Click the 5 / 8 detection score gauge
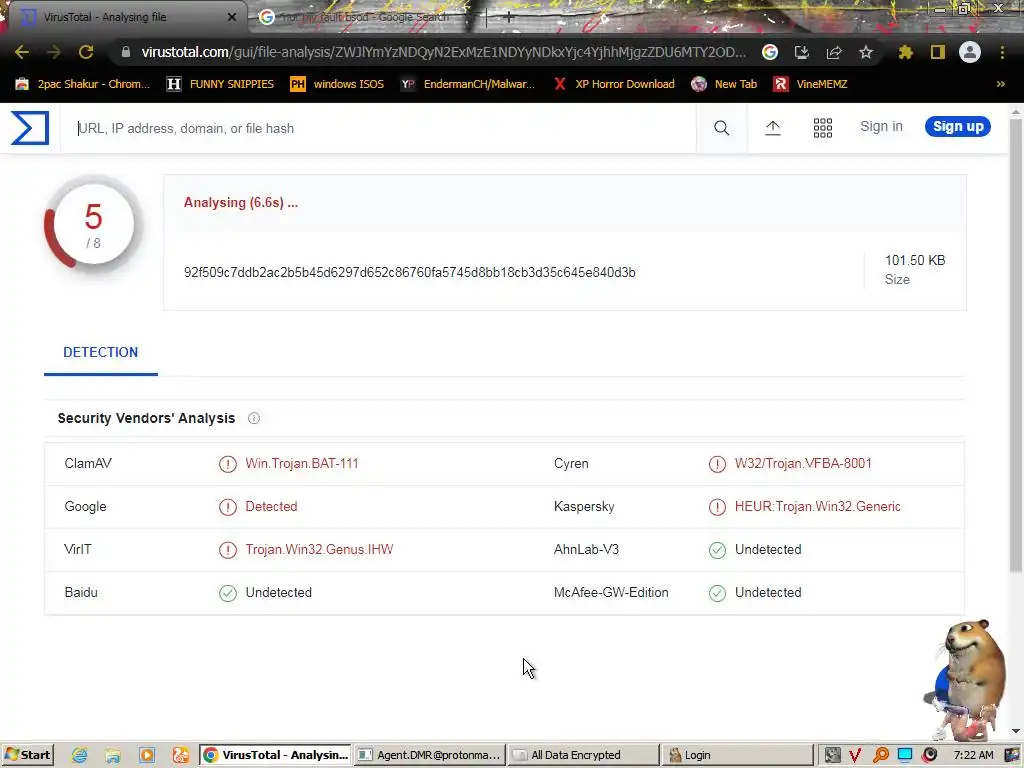The image size is (1024, 768). pos(93,224)
